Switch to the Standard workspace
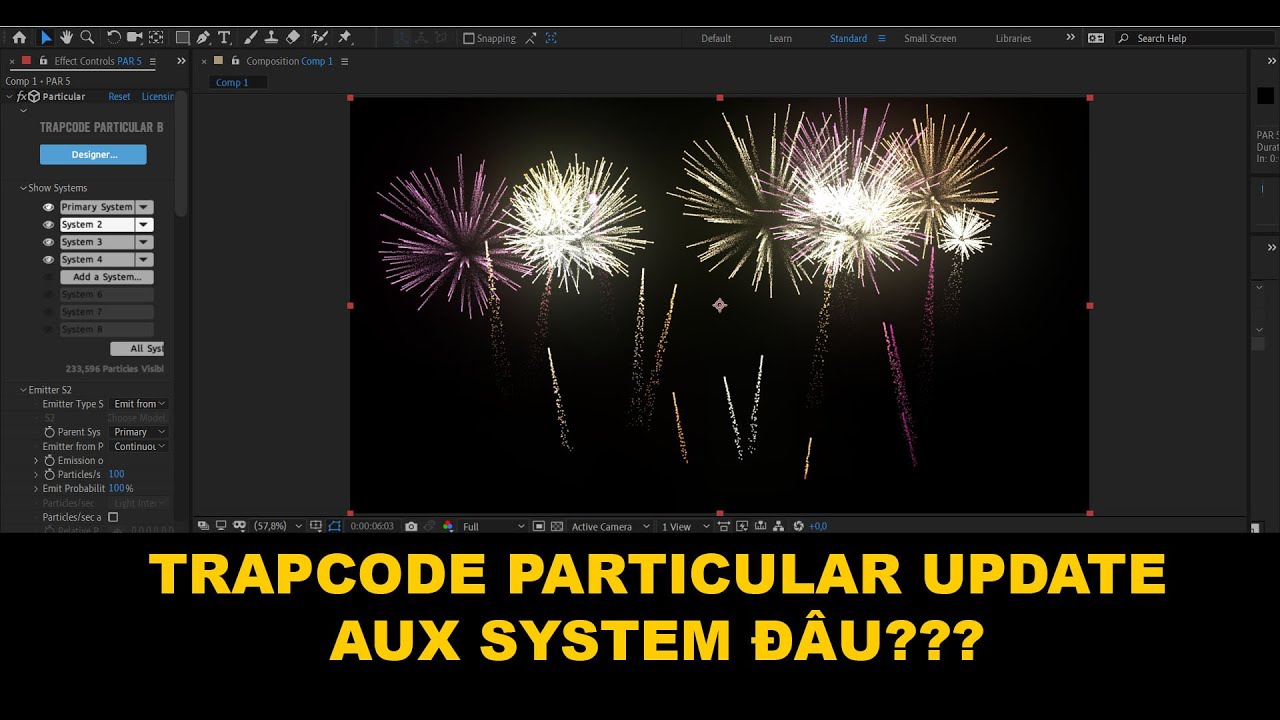The width and height of the screenshot is (1280, 720). pos(848,39)
